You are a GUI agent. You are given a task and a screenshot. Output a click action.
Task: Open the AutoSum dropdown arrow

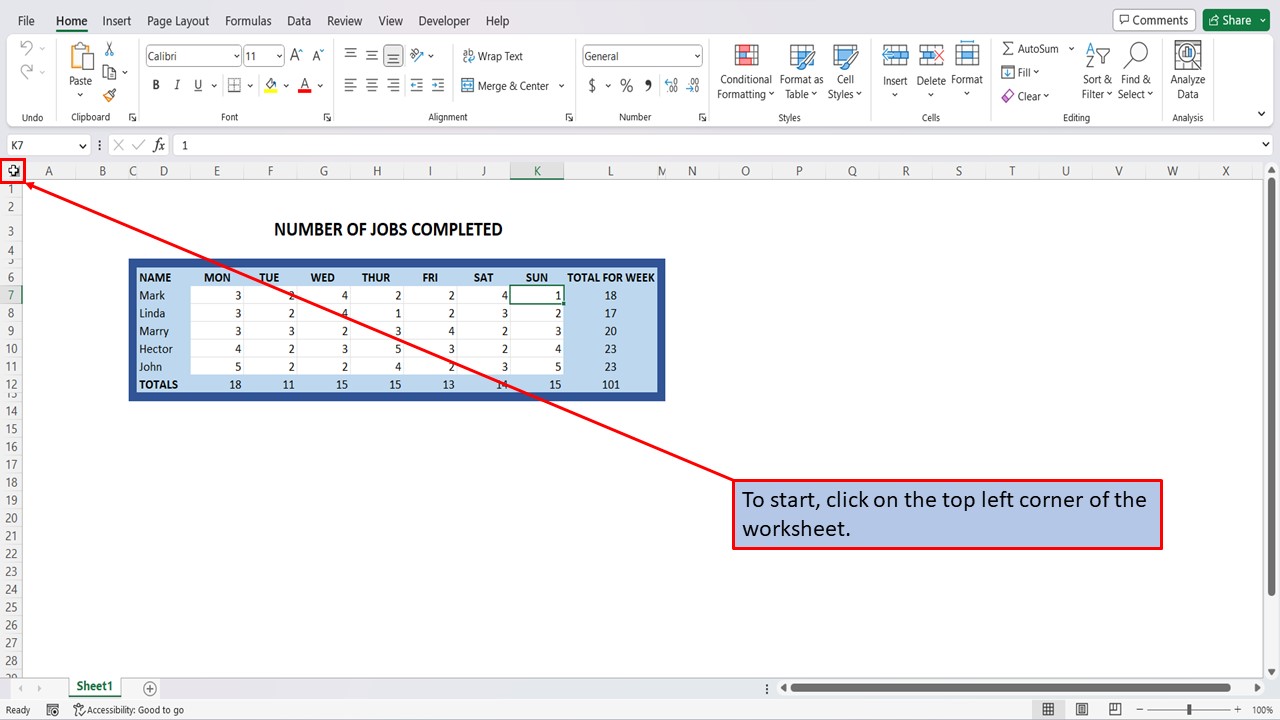pyautogui.click(x=1071, y=49)
